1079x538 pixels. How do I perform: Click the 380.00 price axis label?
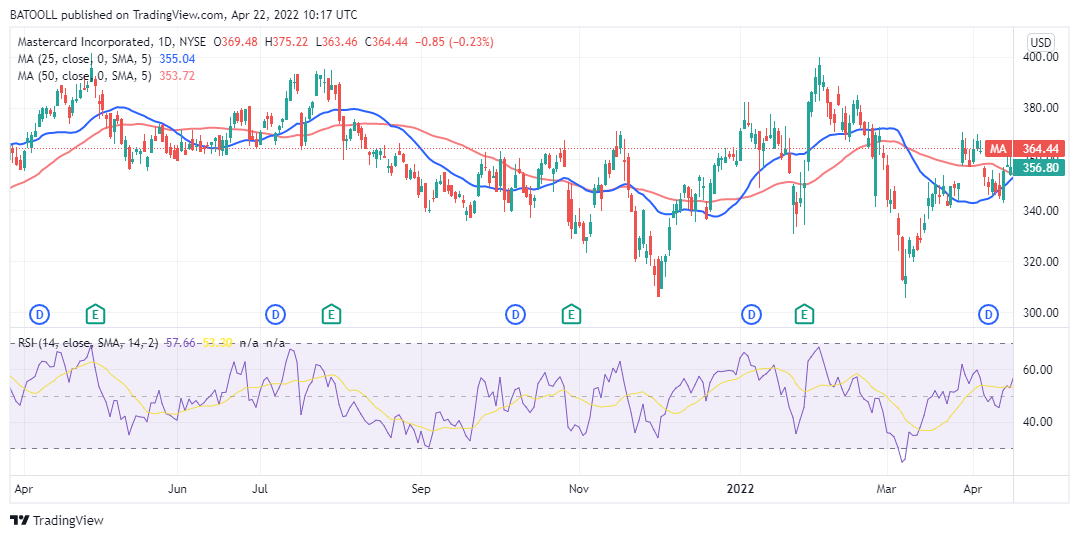(x=1038, y=108)
